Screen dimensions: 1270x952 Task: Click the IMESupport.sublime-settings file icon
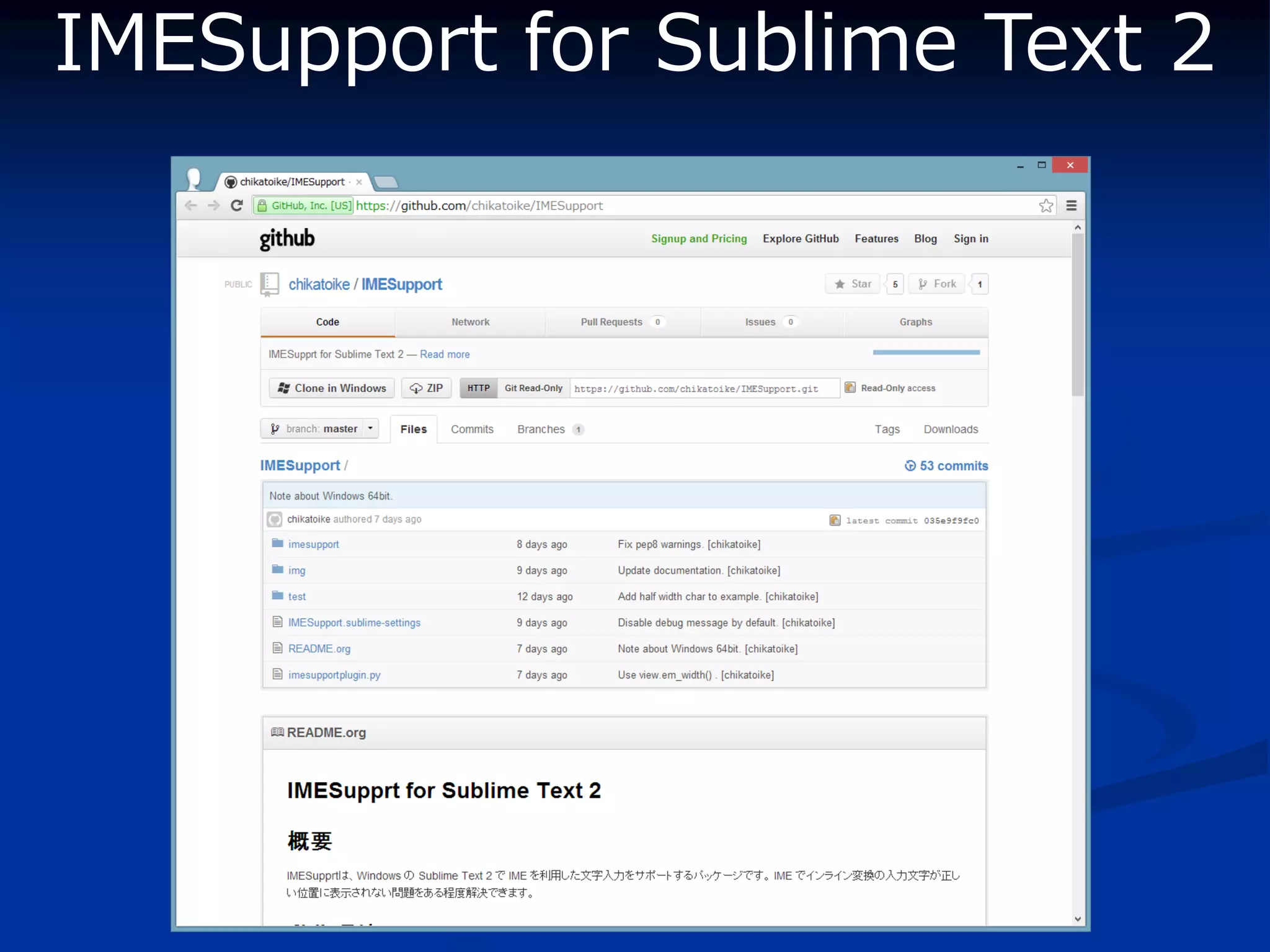pos(278,622)
